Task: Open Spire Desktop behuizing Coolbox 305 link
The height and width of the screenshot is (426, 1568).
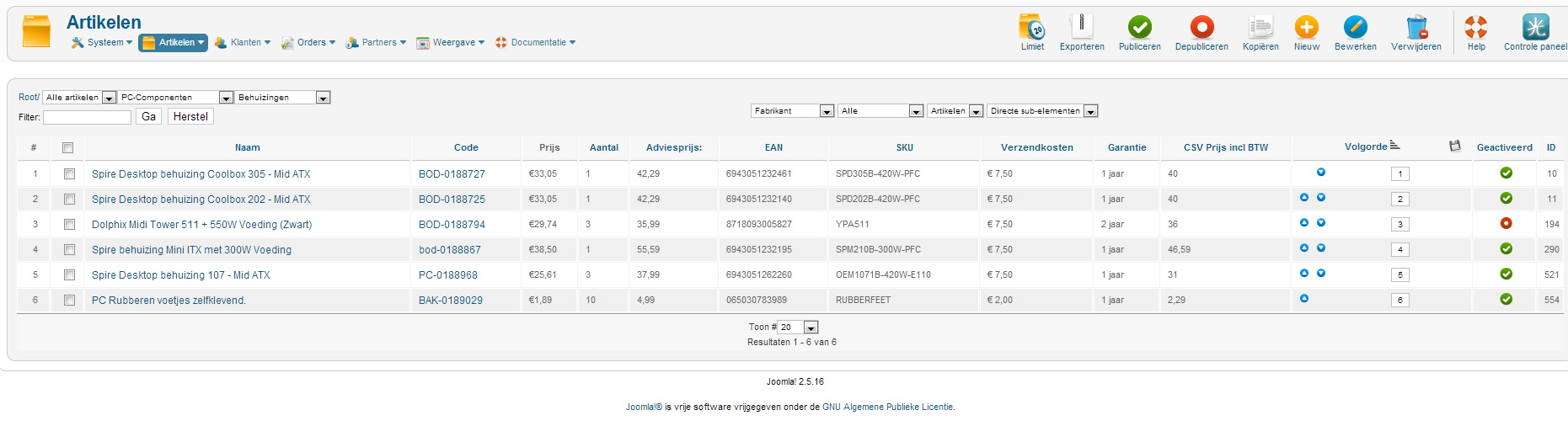Action: tap(201, 174)
